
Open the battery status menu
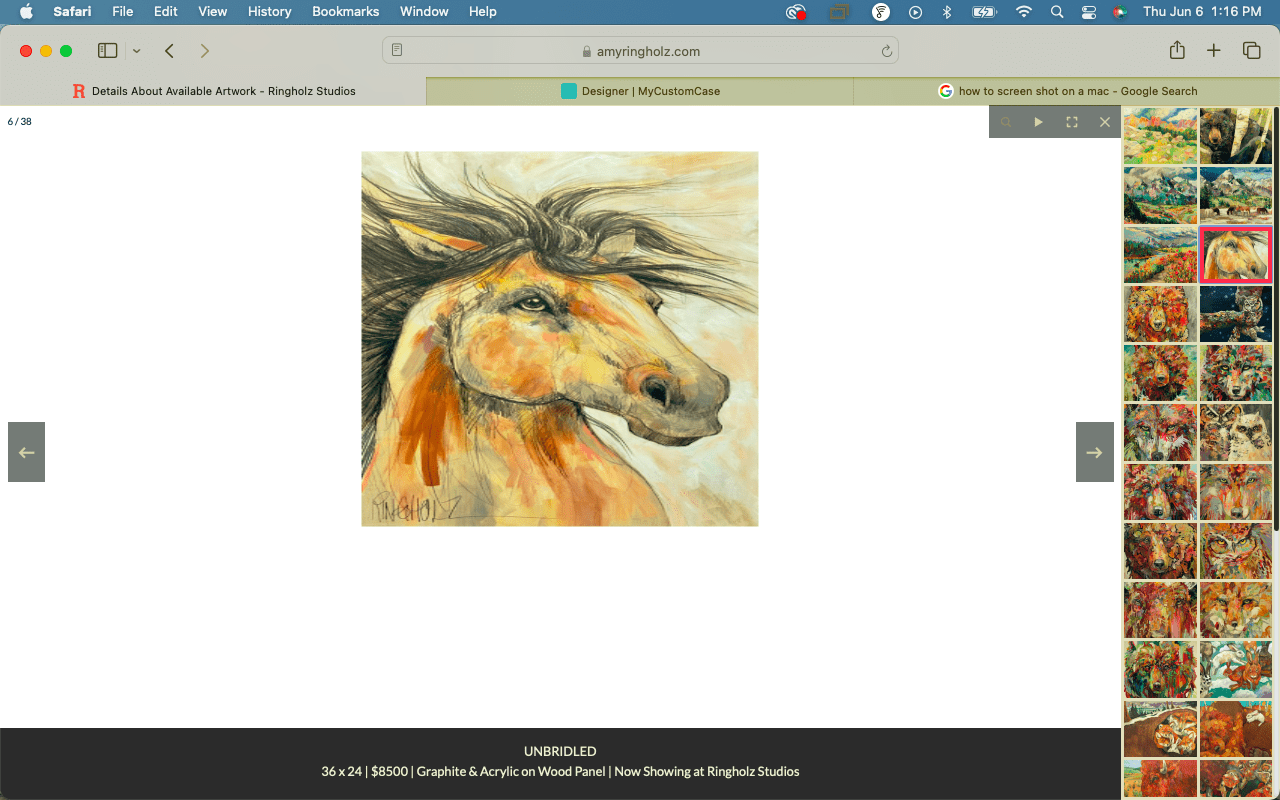coord(985,12)
